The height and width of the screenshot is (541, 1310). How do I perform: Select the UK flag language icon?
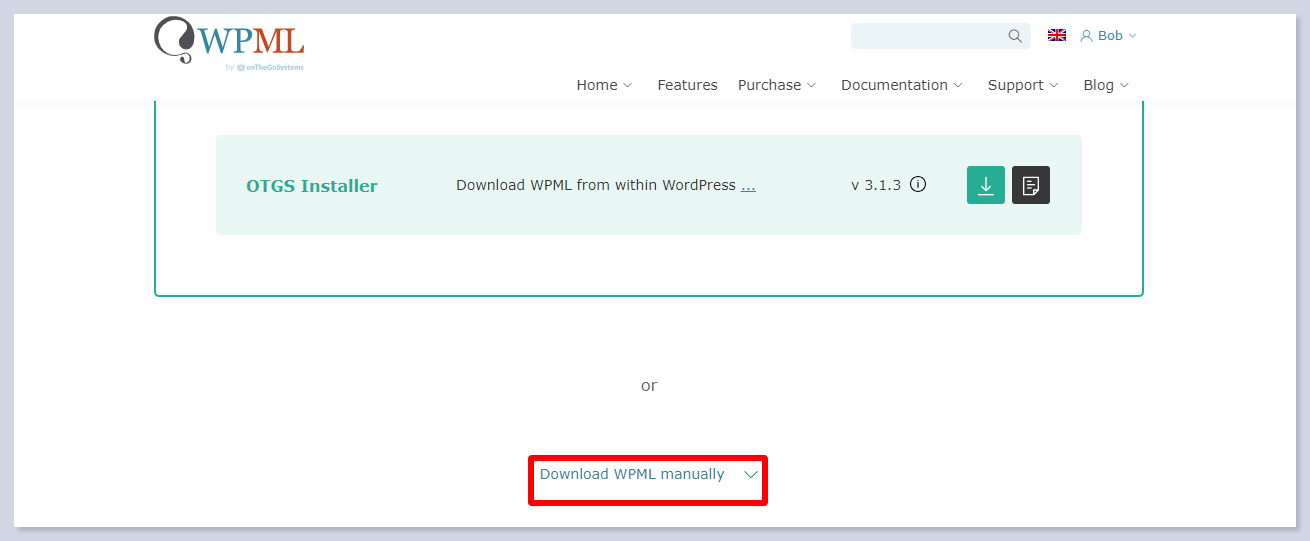[x=1056, y=35]
